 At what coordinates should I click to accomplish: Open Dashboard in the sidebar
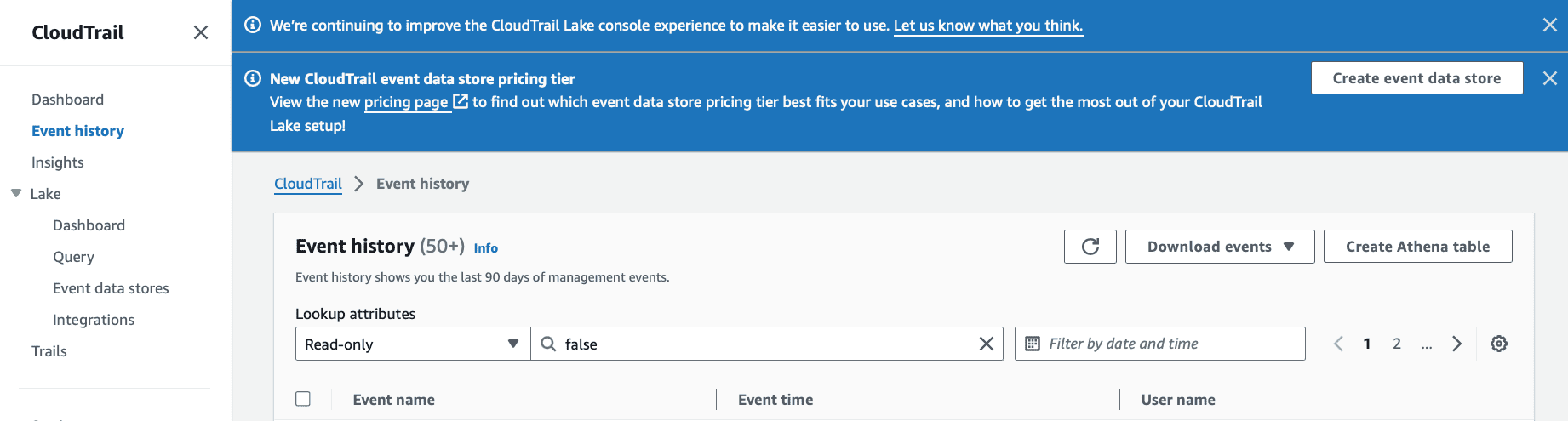click(x=68, y=100)
